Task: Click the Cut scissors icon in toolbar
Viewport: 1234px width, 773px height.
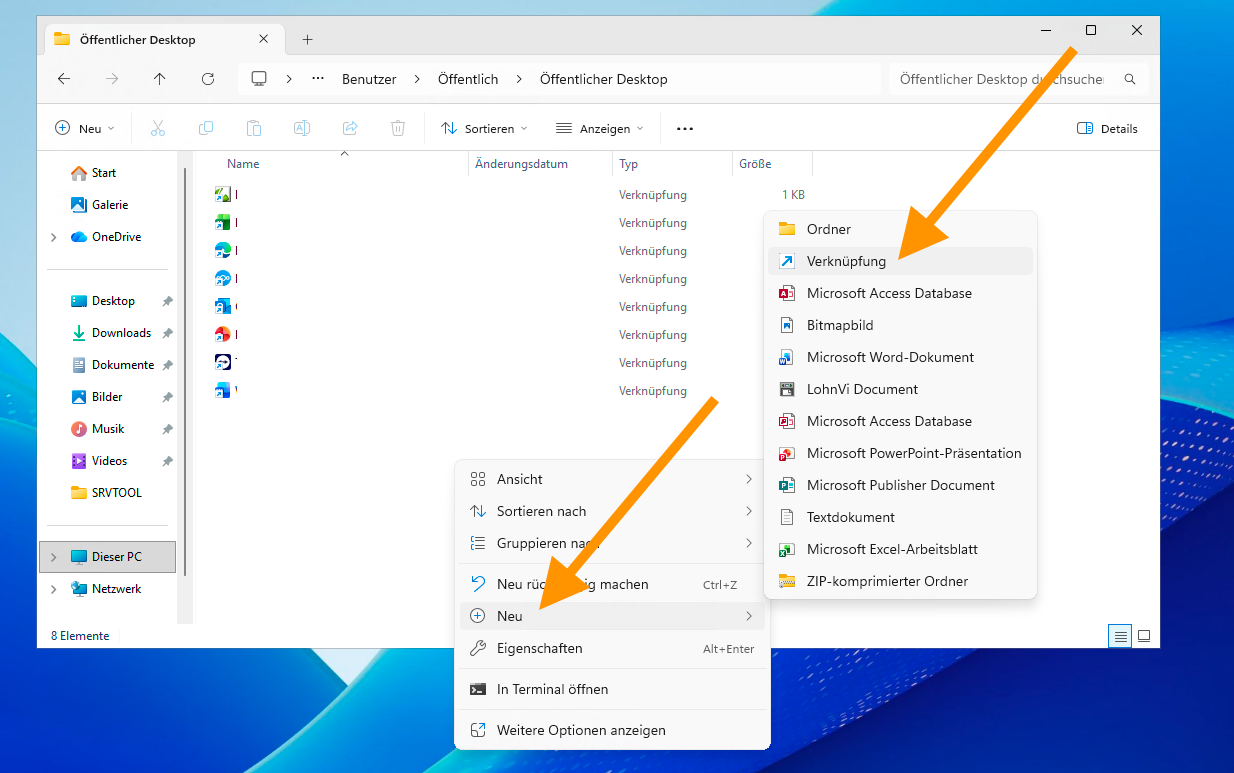Action: pyautogui.click(x=158, y=128)
